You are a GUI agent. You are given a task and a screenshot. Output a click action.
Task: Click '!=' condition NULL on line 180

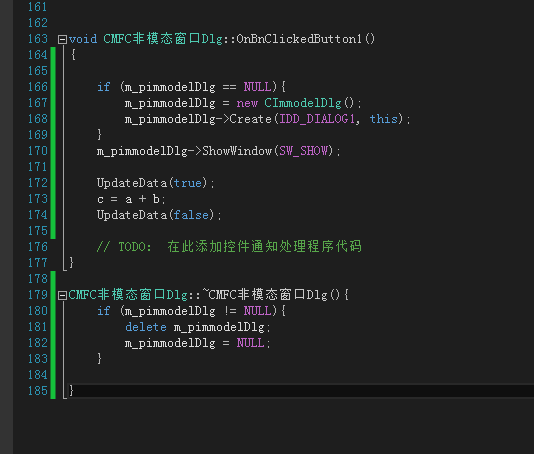pyautogui.click(x=257, y=311)
